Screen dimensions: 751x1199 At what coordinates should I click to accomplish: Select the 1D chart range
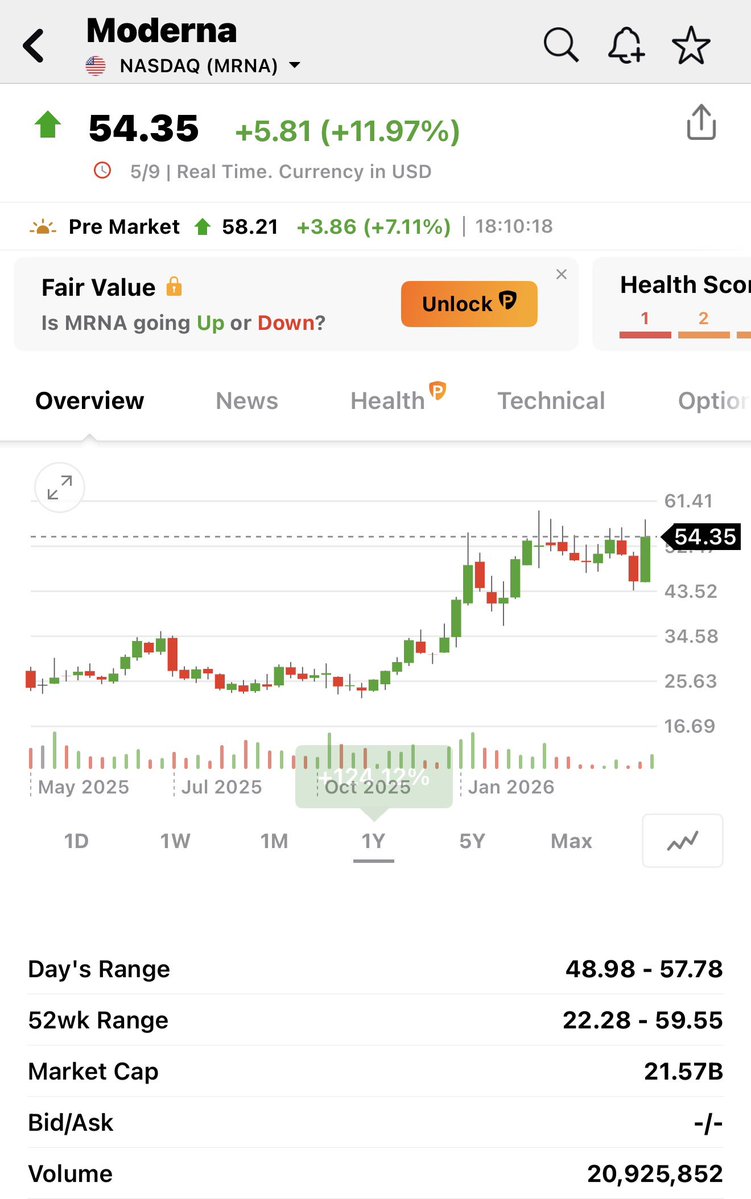[x=76, y=841]
